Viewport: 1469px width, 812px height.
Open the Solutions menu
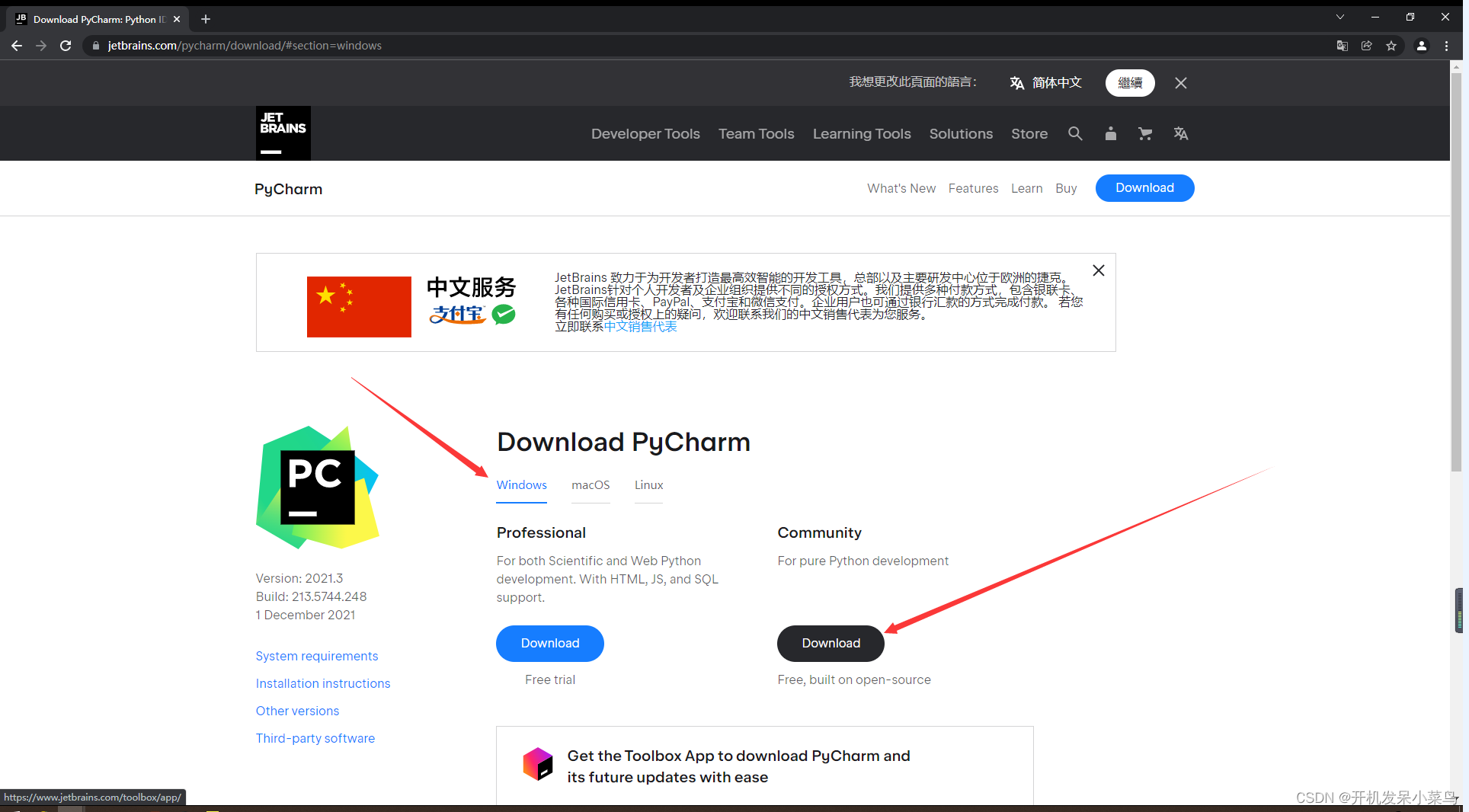(x=961, y=133)
